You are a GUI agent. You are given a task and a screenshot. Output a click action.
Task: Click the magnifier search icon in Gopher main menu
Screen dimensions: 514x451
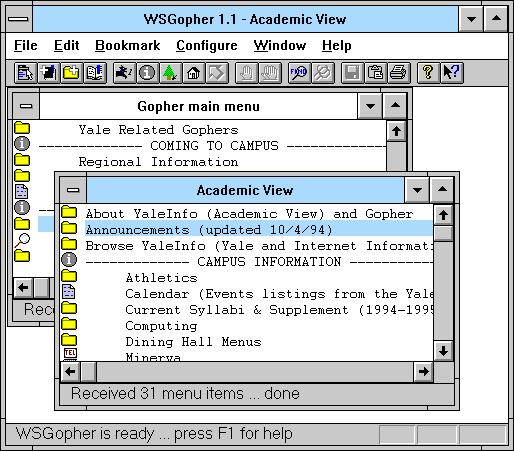(22, 241)
